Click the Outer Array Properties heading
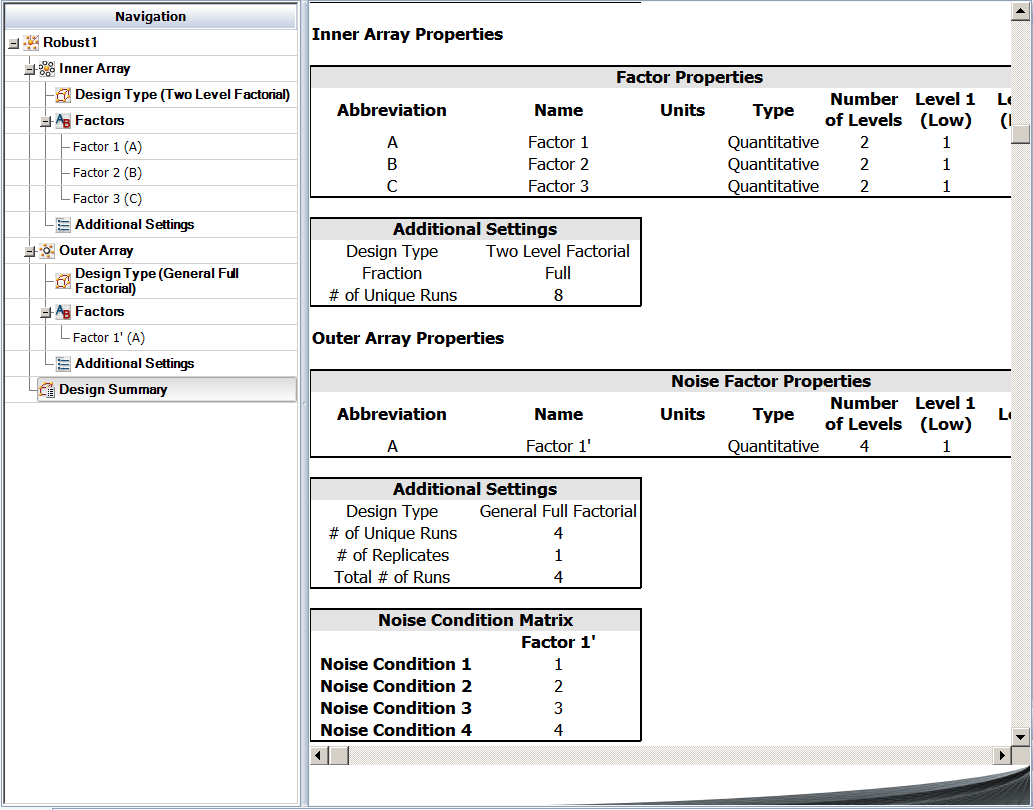 (408, 338)
